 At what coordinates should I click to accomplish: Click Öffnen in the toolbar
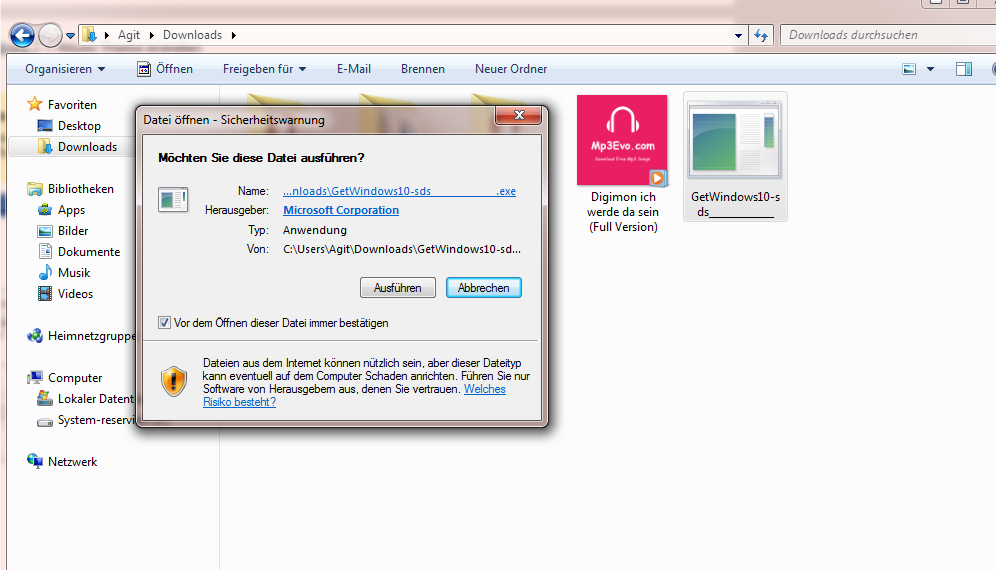(x=165, y=69)
